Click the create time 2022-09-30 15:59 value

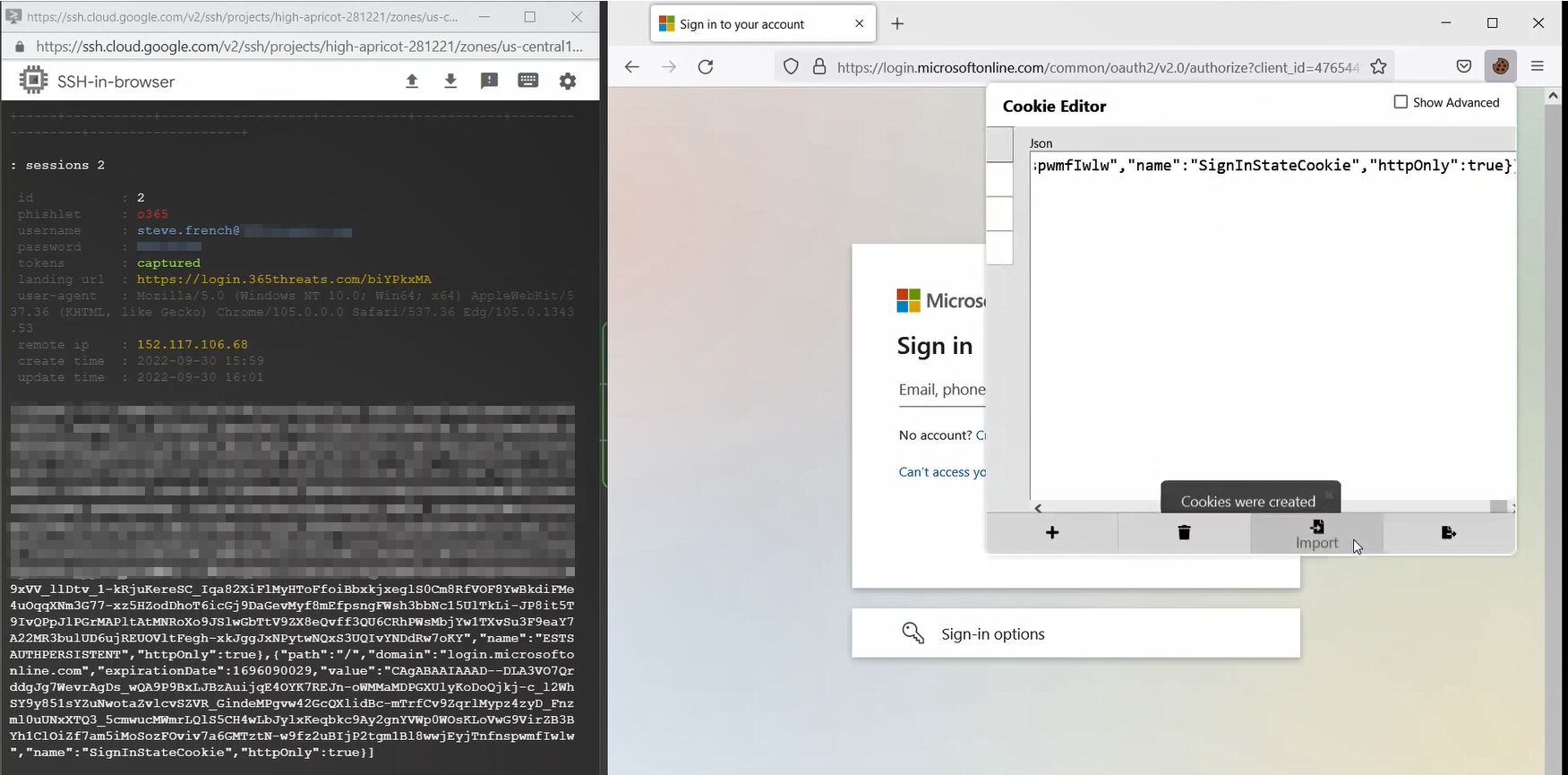[201, 361]
